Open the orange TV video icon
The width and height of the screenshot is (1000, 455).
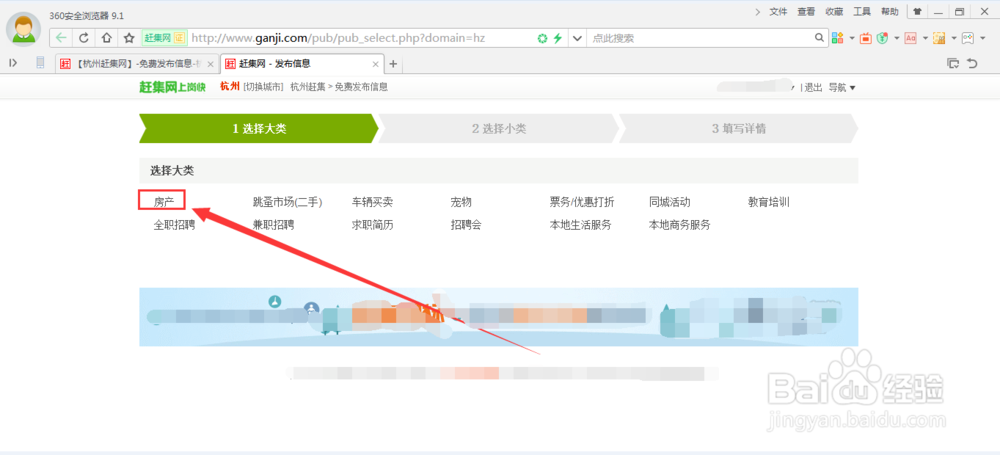[865, 38]
